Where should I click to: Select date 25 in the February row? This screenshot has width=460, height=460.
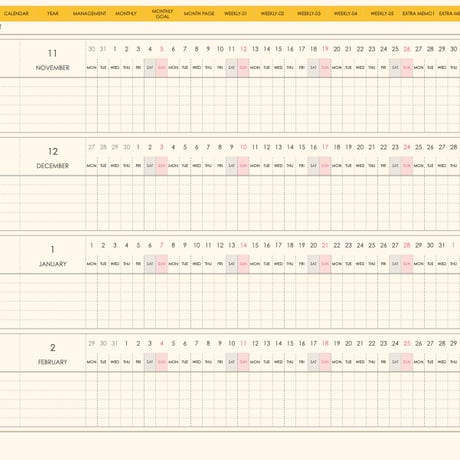(407, 344)
